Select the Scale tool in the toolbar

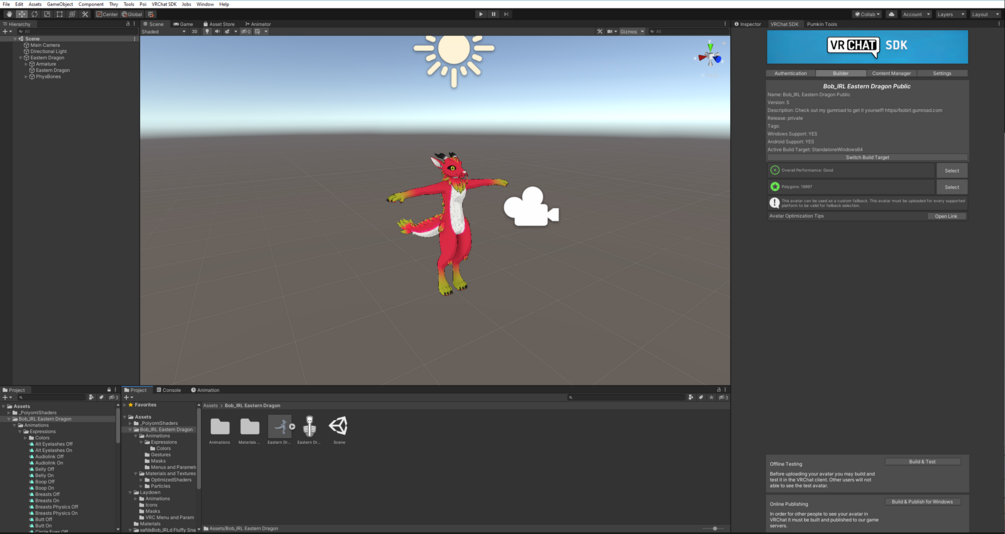[x=47, y=14]
